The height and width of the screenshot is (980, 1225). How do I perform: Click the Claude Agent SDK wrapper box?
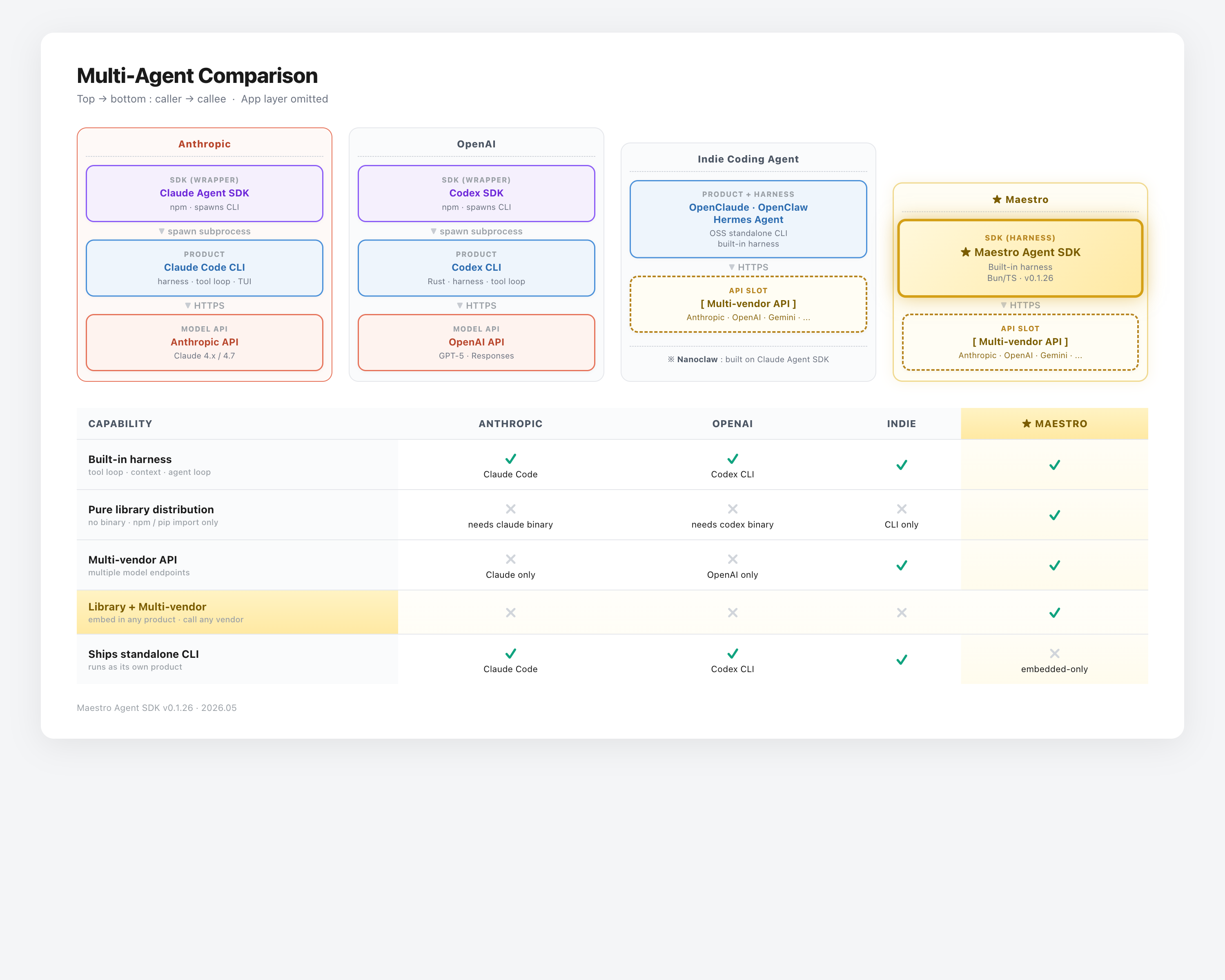click(x=205, y=193)
